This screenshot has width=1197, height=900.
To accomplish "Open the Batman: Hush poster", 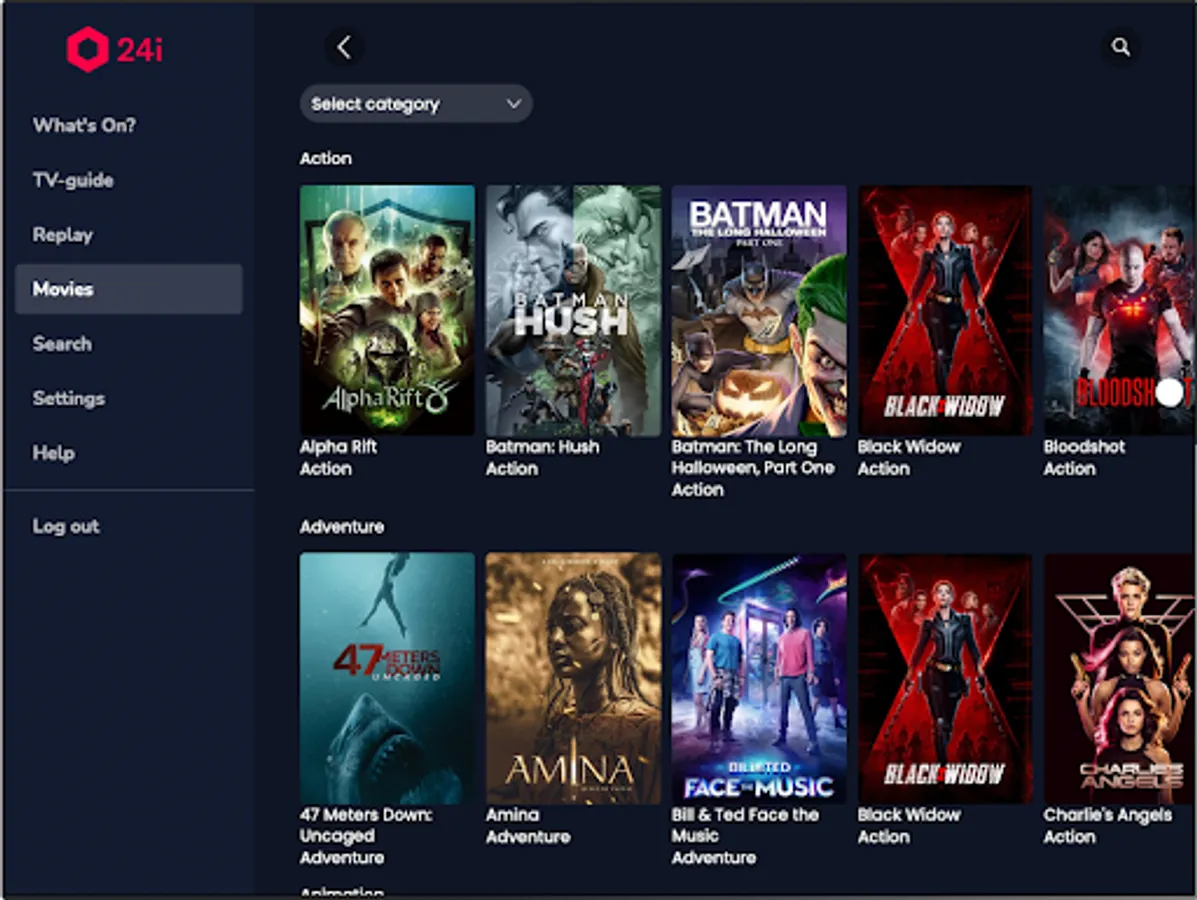I will 573,310.
